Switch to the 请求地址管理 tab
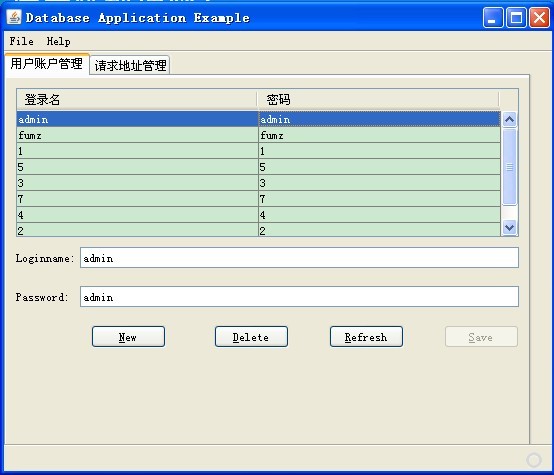The width and height of the screenshot is (554, 475). coord(130,65)
